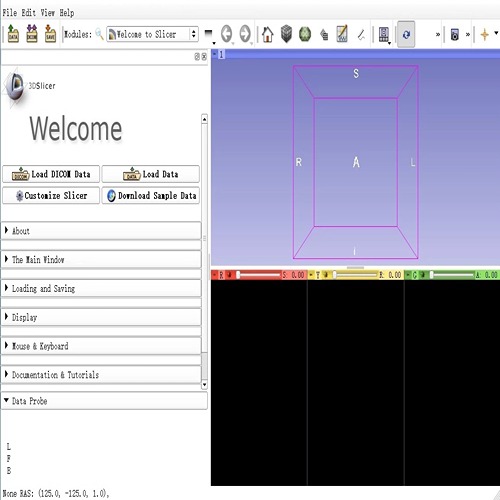Image resolution: width=500 pixels, height=500 pixels.
Task: Toggle the small icon beside yellow Y label
Action: click(326, 275)
